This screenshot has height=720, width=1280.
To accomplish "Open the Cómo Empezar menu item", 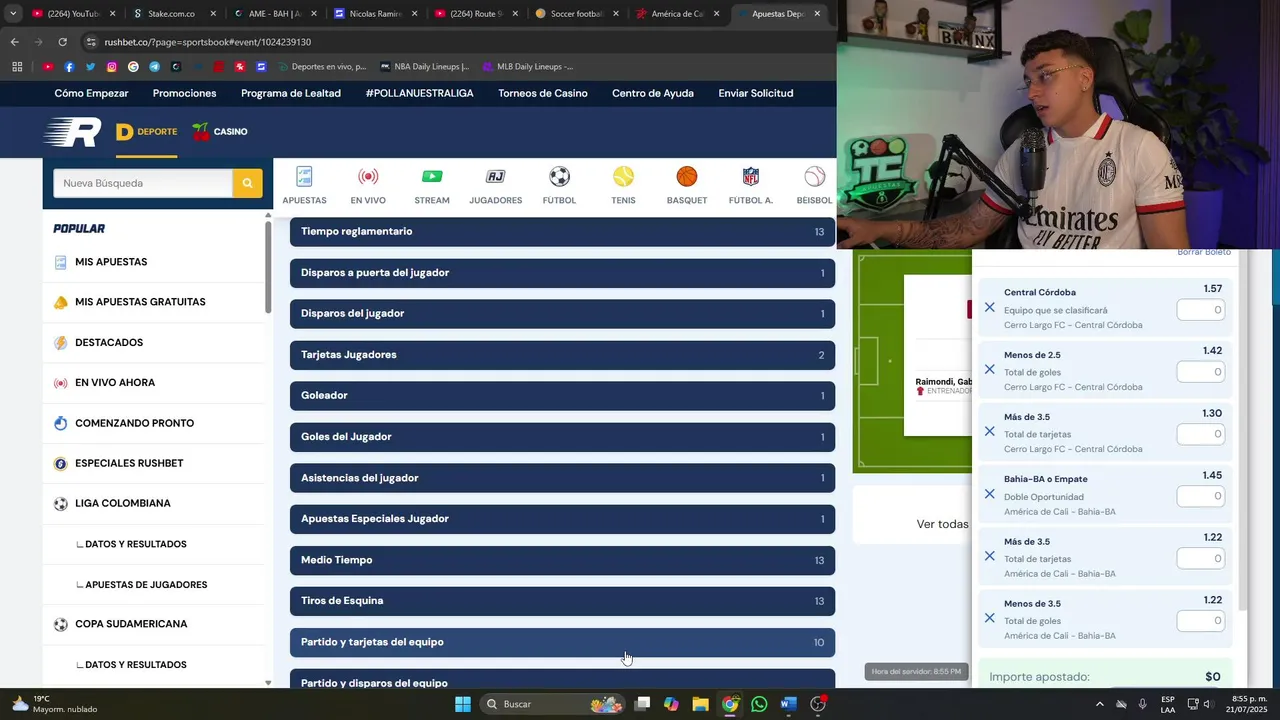I will tap(91, 93).
